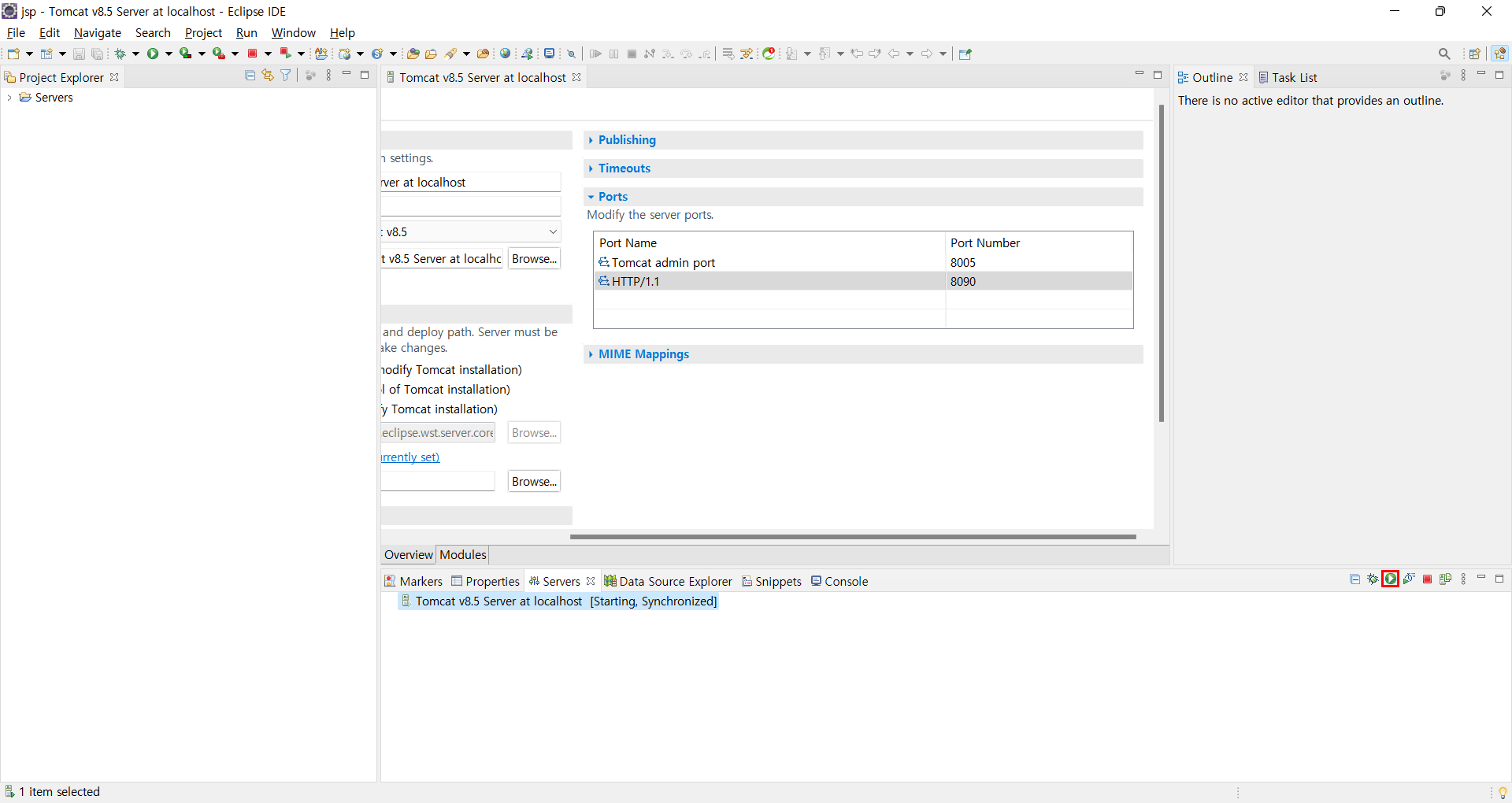
Task: Click the green Run icon in main toolbar
Action: pos(153,54)
